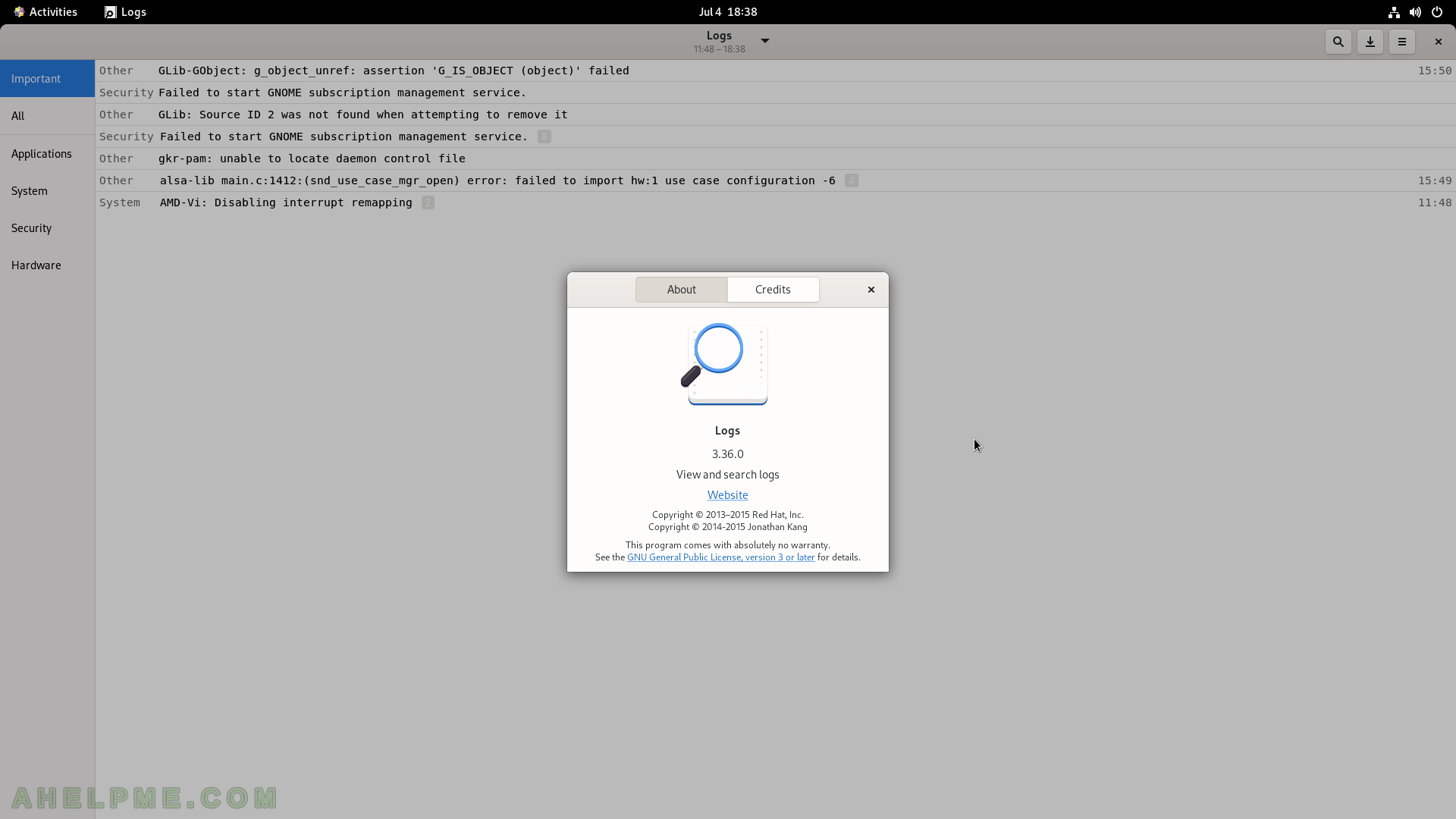Show System logs in sidebar
This screenshot has height=819, width=1456.
click(47, 191)
